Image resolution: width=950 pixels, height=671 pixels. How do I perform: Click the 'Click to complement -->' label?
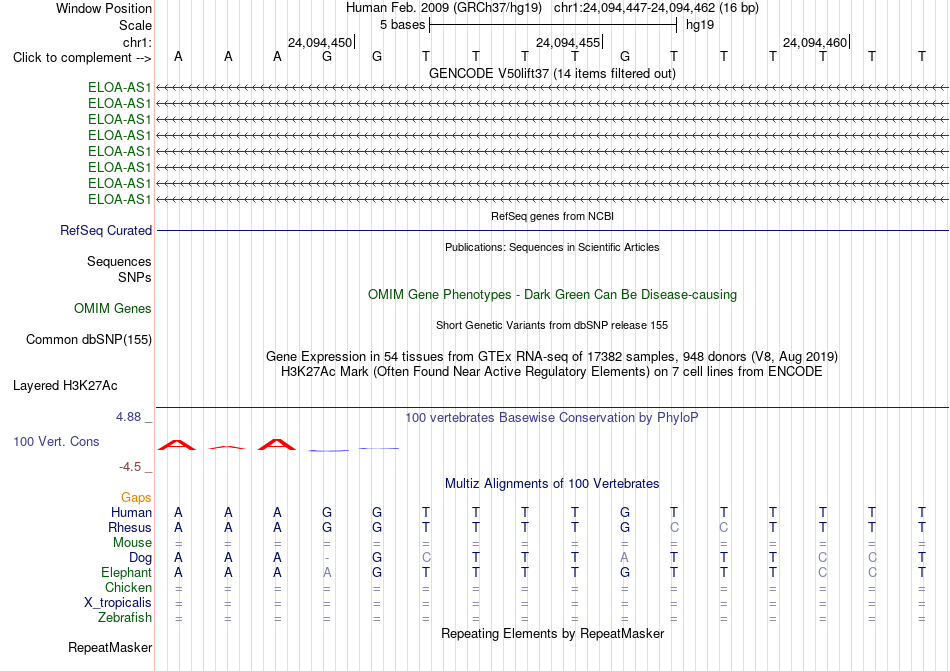pyautogui.click(x=82, y=58)
